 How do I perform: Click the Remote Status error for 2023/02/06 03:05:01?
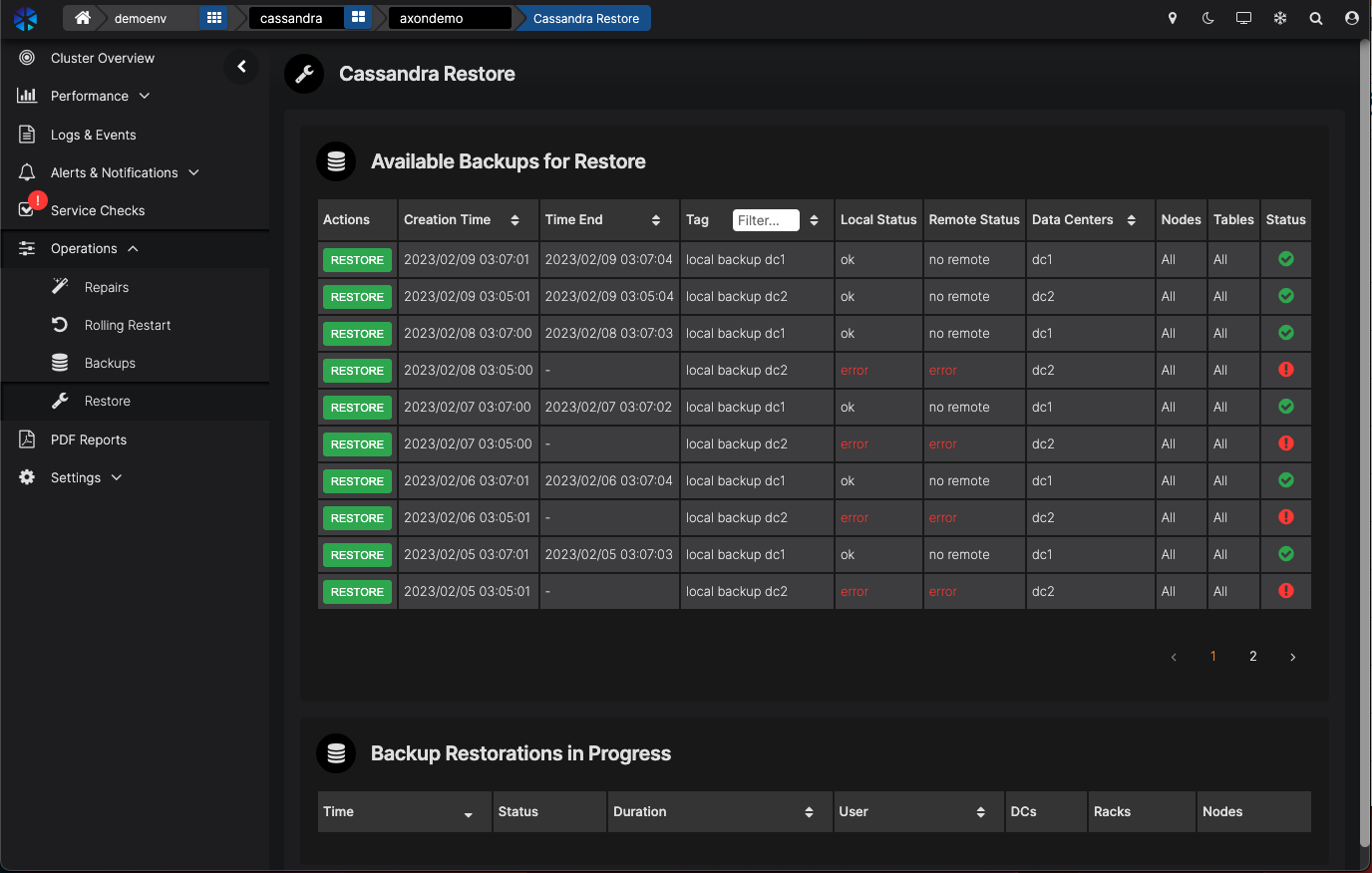942,517
